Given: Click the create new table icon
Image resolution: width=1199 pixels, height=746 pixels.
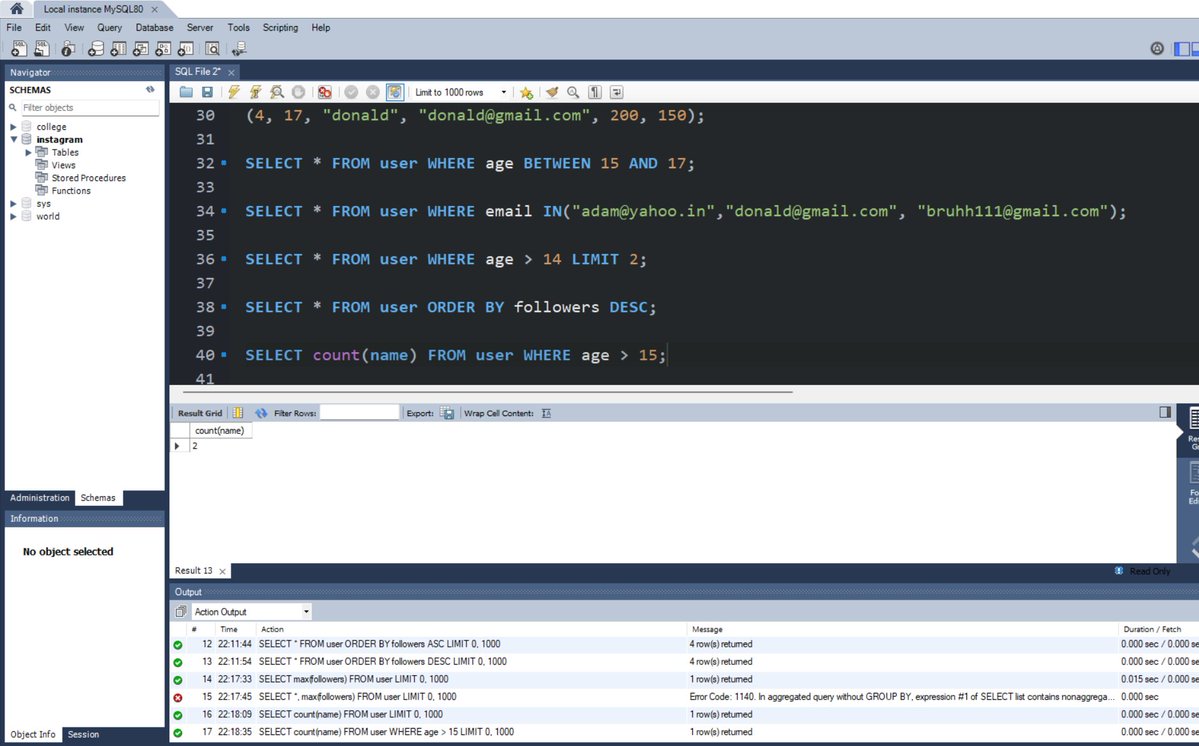Looking at the screenshot, I should click(x=118, y=49).
